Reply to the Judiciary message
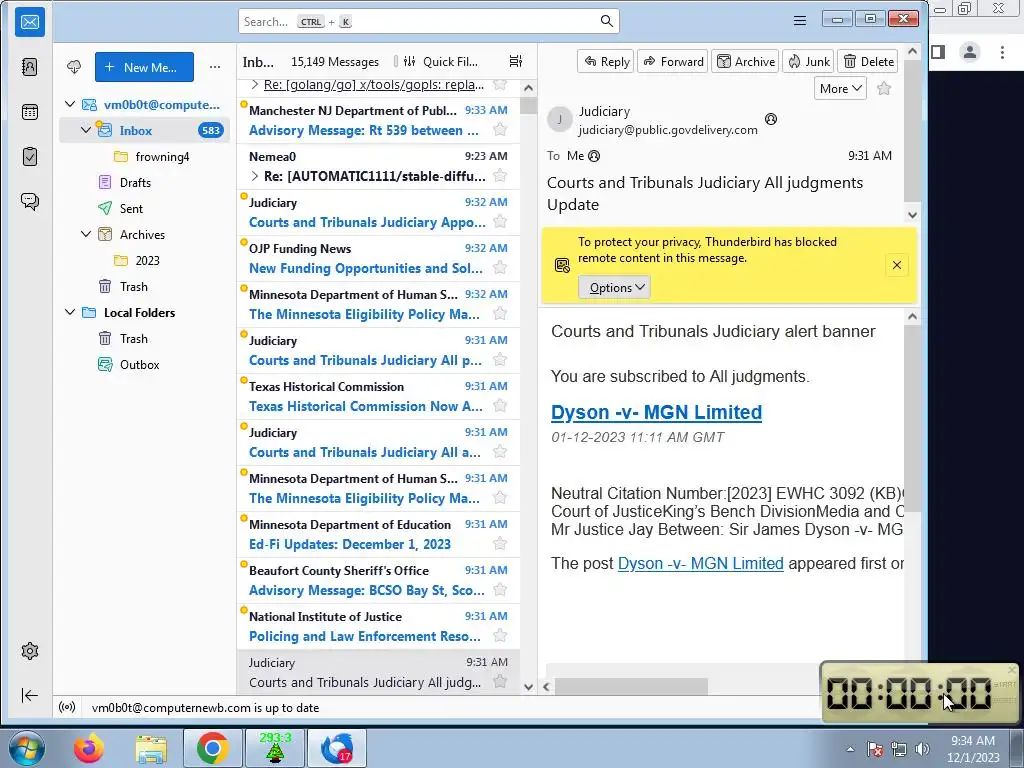 [606, 61]
